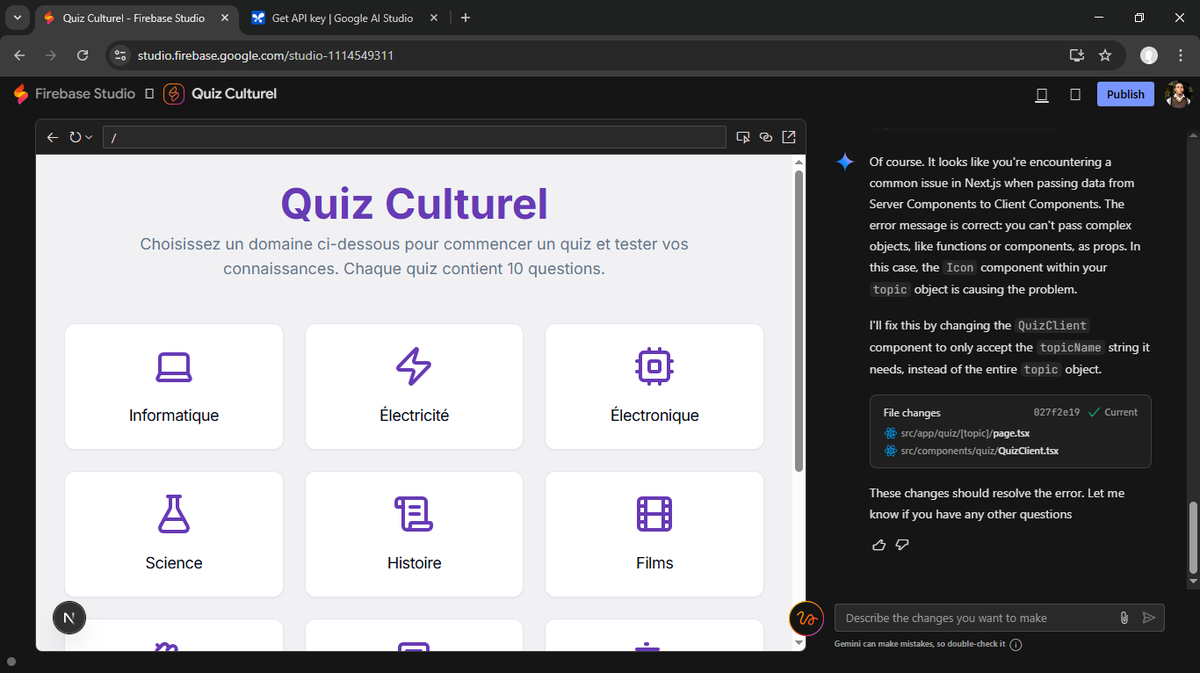Click the Quiz Culturel project name in header

tap(234, 94)
